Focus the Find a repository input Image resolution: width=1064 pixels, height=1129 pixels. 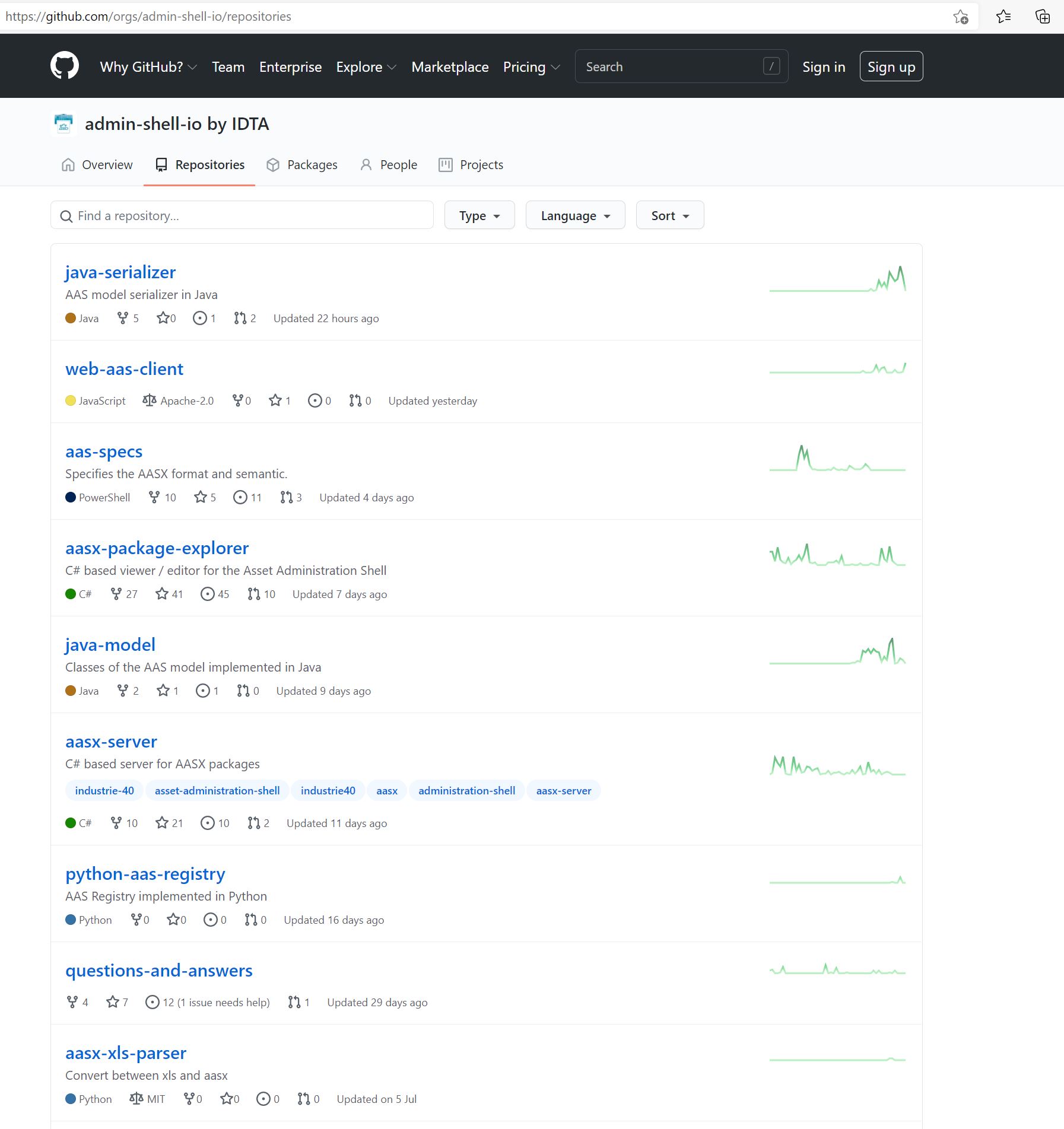[242, 215]
